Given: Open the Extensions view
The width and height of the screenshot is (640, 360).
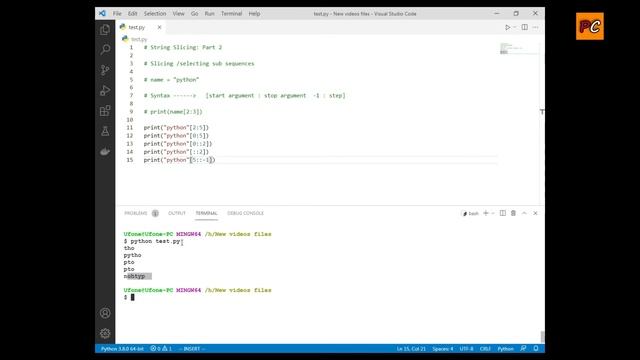Looking at the screenshot, I should pyautogui.click(x=105, y=111).
